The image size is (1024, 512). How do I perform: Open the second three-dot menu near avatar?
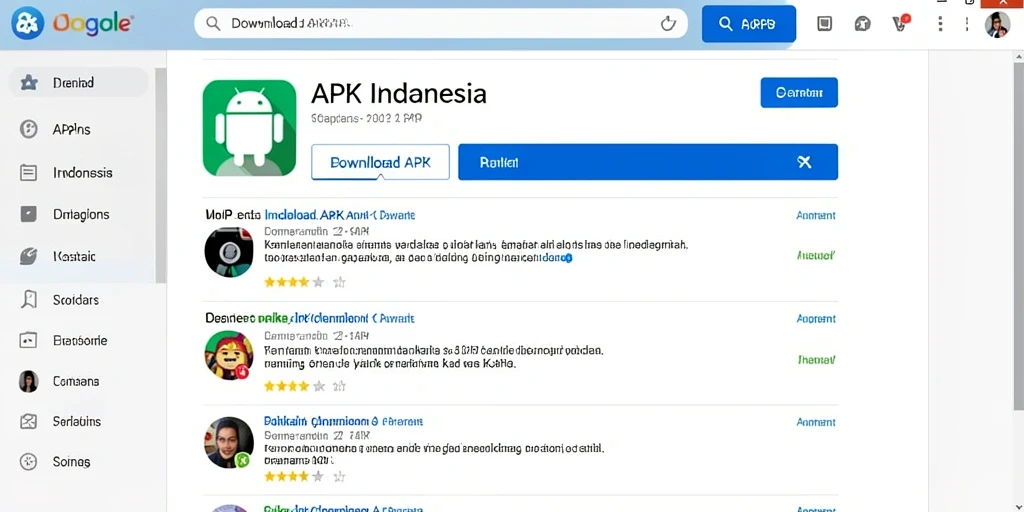coord(967,24)
